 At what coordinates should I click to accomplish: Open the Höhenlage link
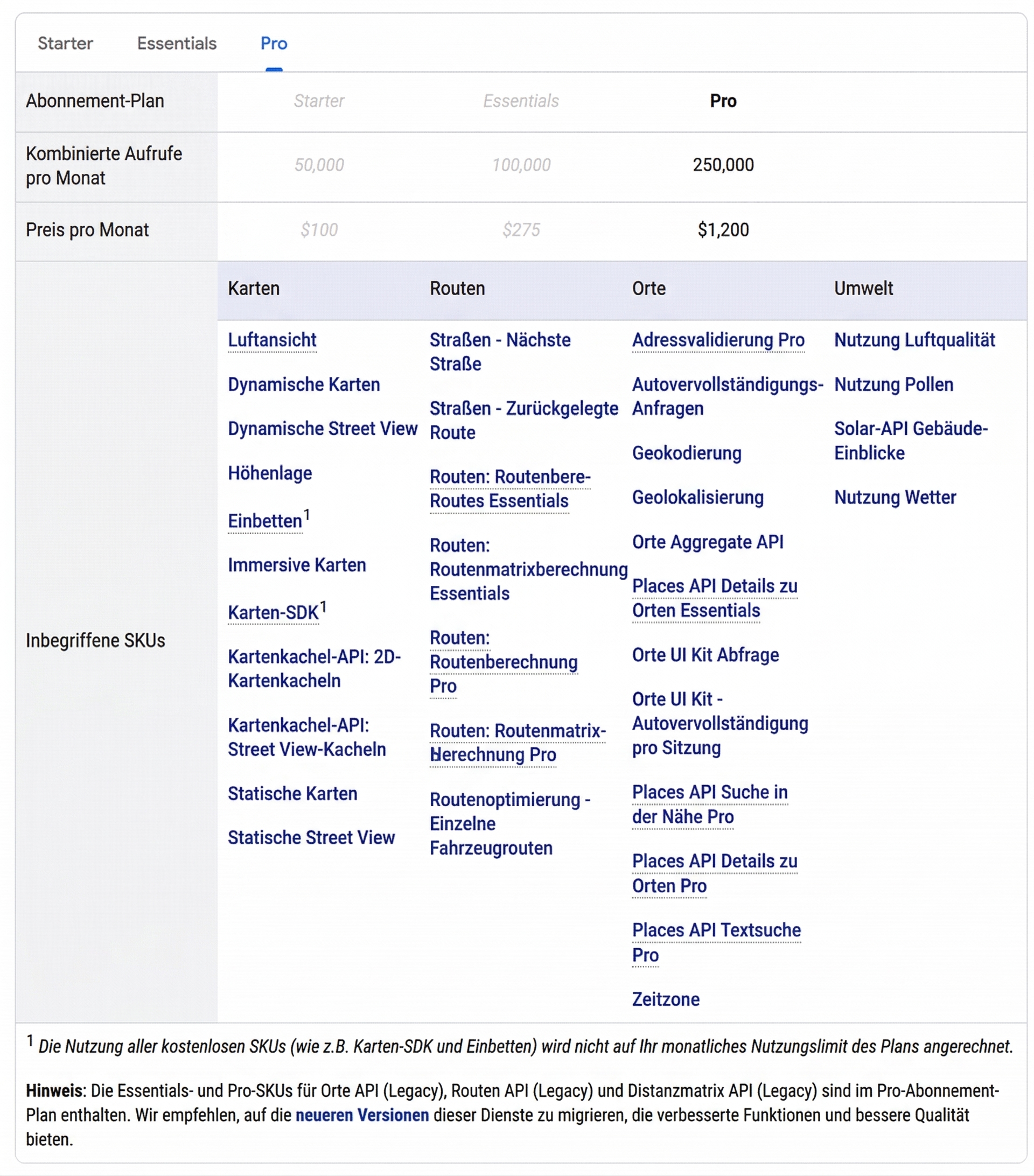tap(270, 473)
